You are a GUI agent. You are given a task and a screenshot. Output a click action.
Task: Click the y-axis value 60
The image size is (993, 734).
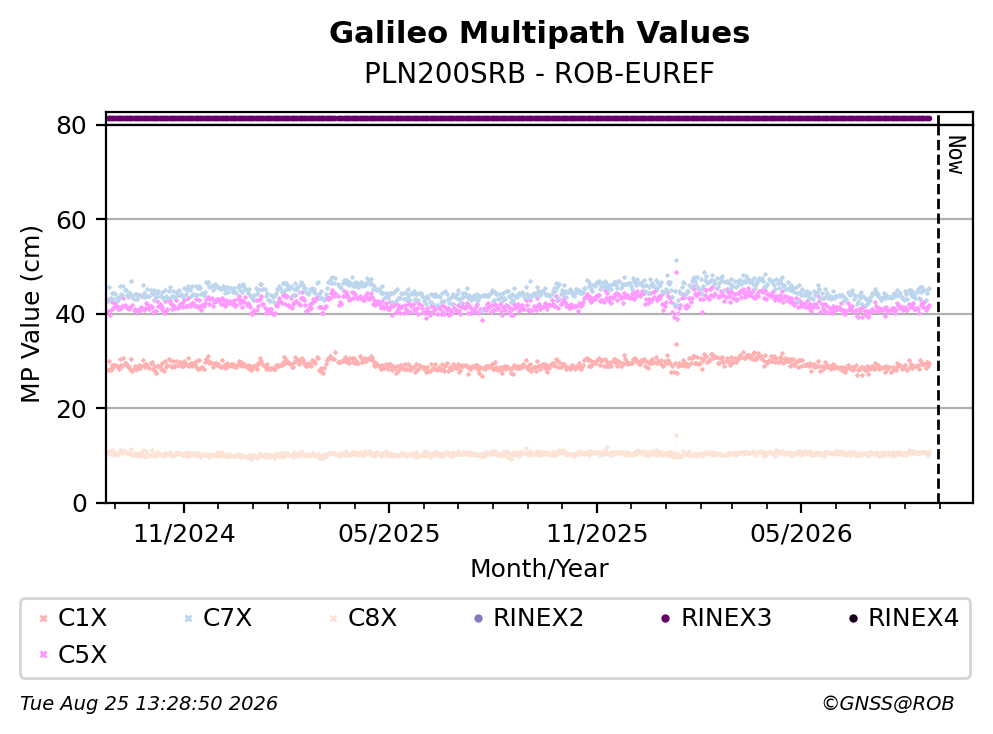click(71, 220)
